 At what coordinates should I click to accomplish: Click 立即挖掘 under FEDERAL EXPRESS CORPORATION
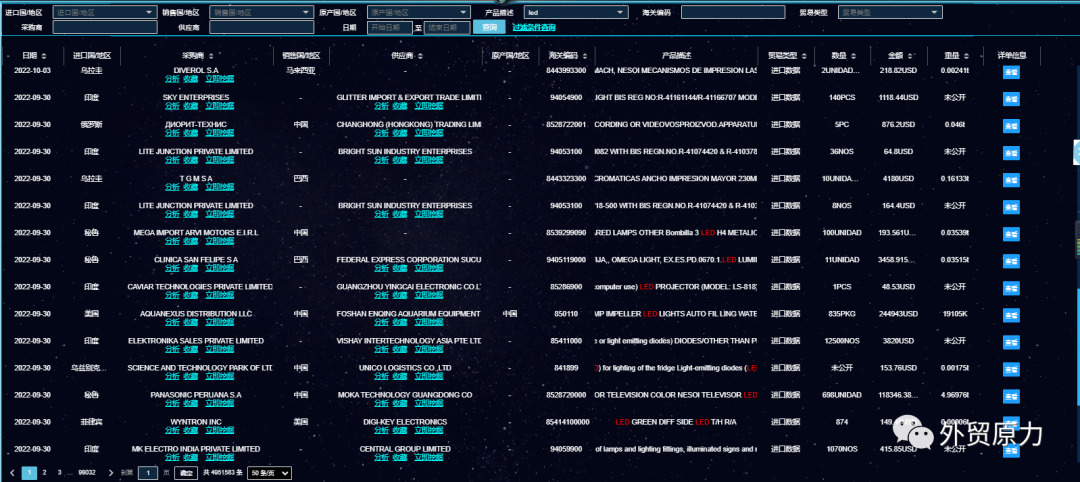click(428, 269)
